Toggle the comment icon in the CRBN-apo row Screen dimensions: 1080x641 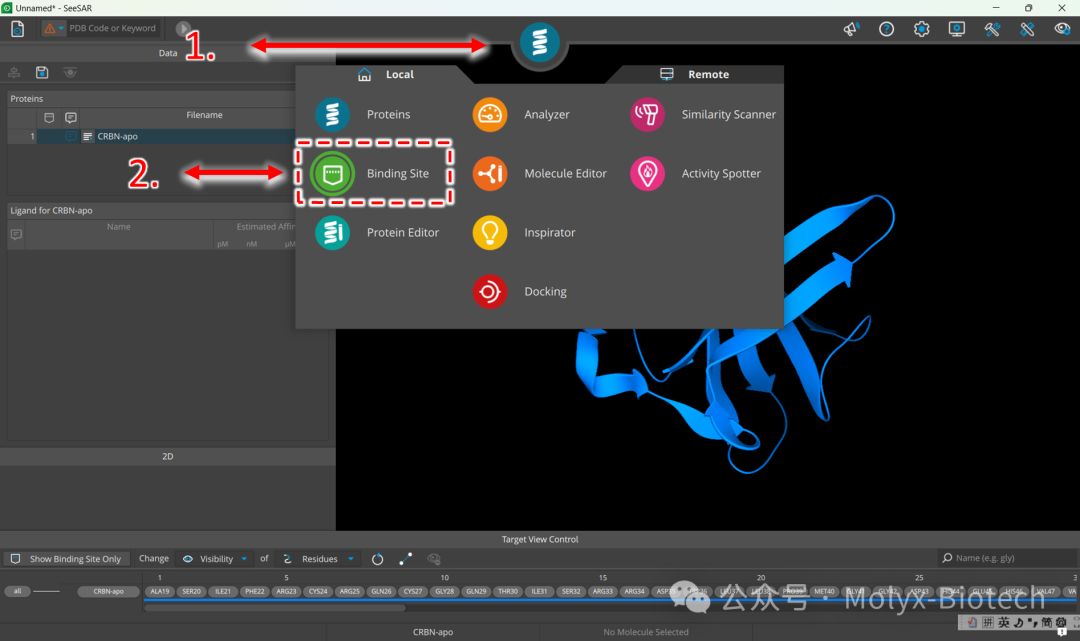click(70, 136)
